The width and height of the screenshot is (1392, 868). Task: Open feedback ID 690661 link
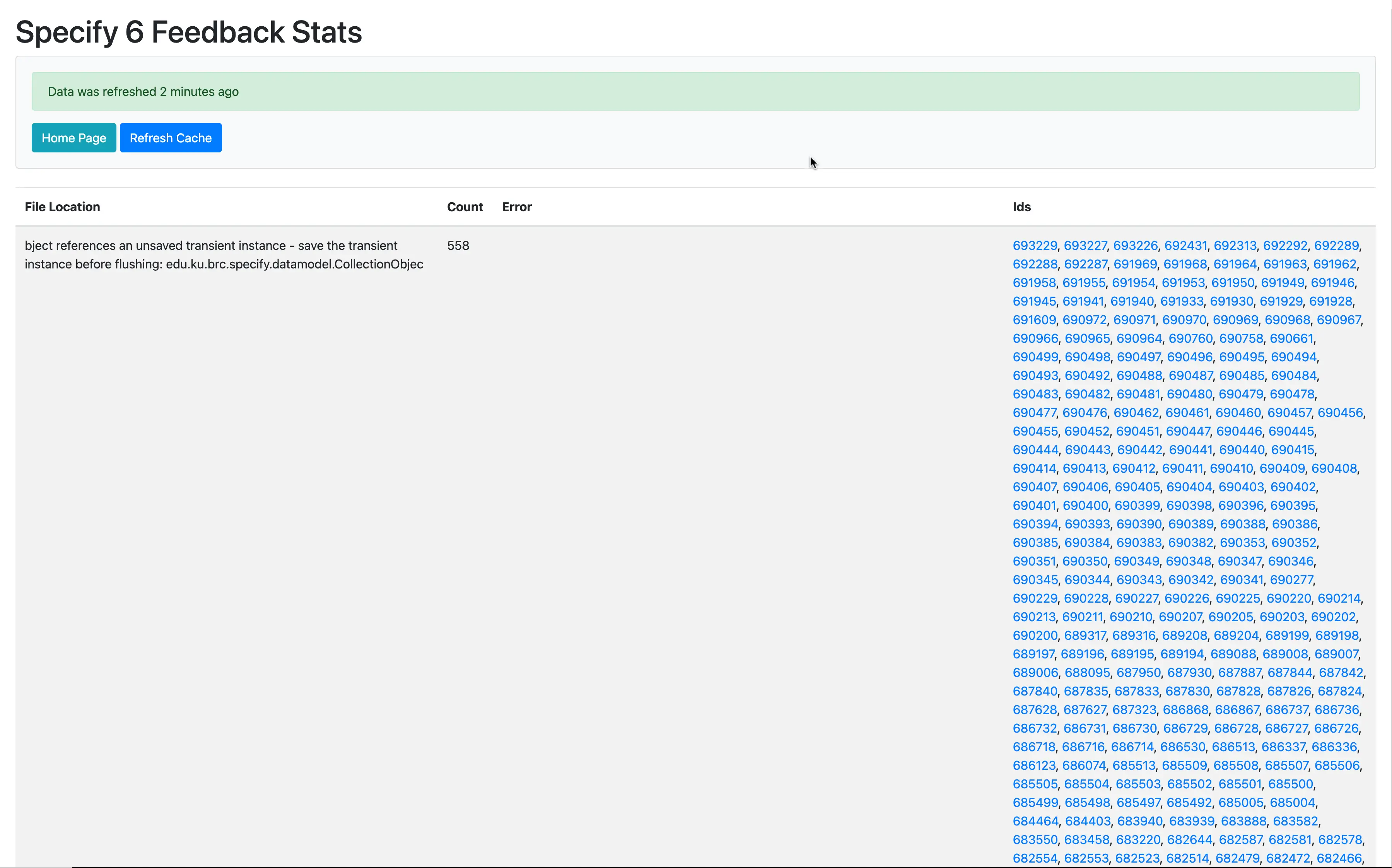click(1291, 339)
